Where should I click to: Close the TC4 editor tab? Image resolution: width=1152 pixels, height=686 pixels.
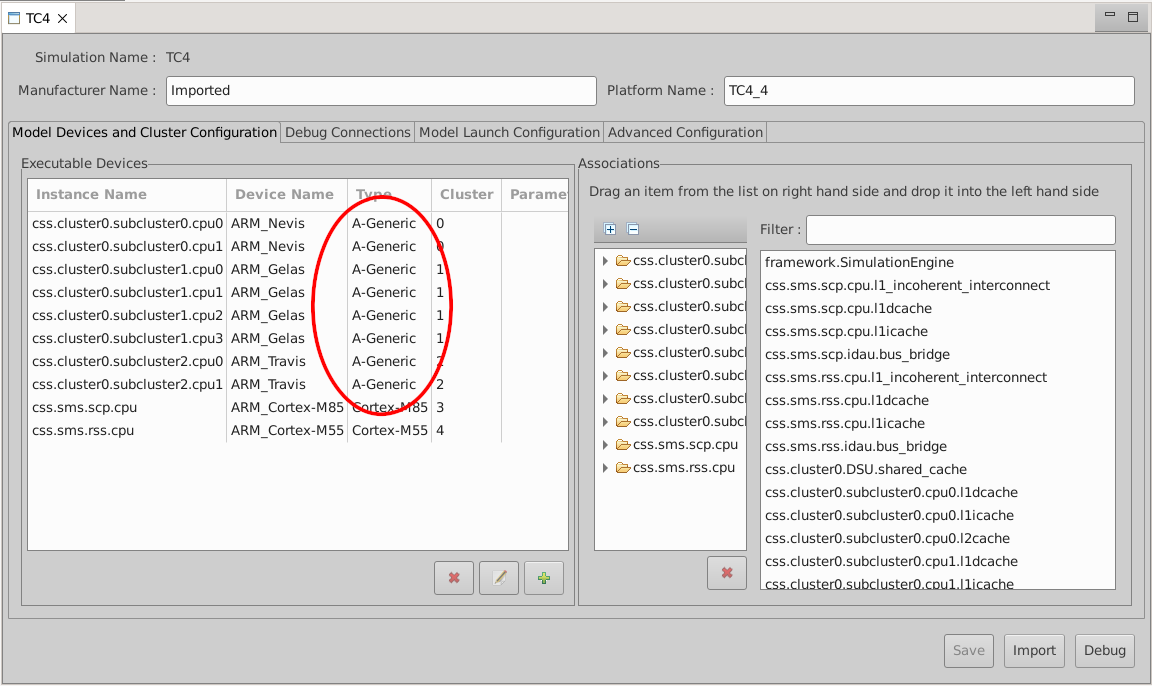coord(62,18)
